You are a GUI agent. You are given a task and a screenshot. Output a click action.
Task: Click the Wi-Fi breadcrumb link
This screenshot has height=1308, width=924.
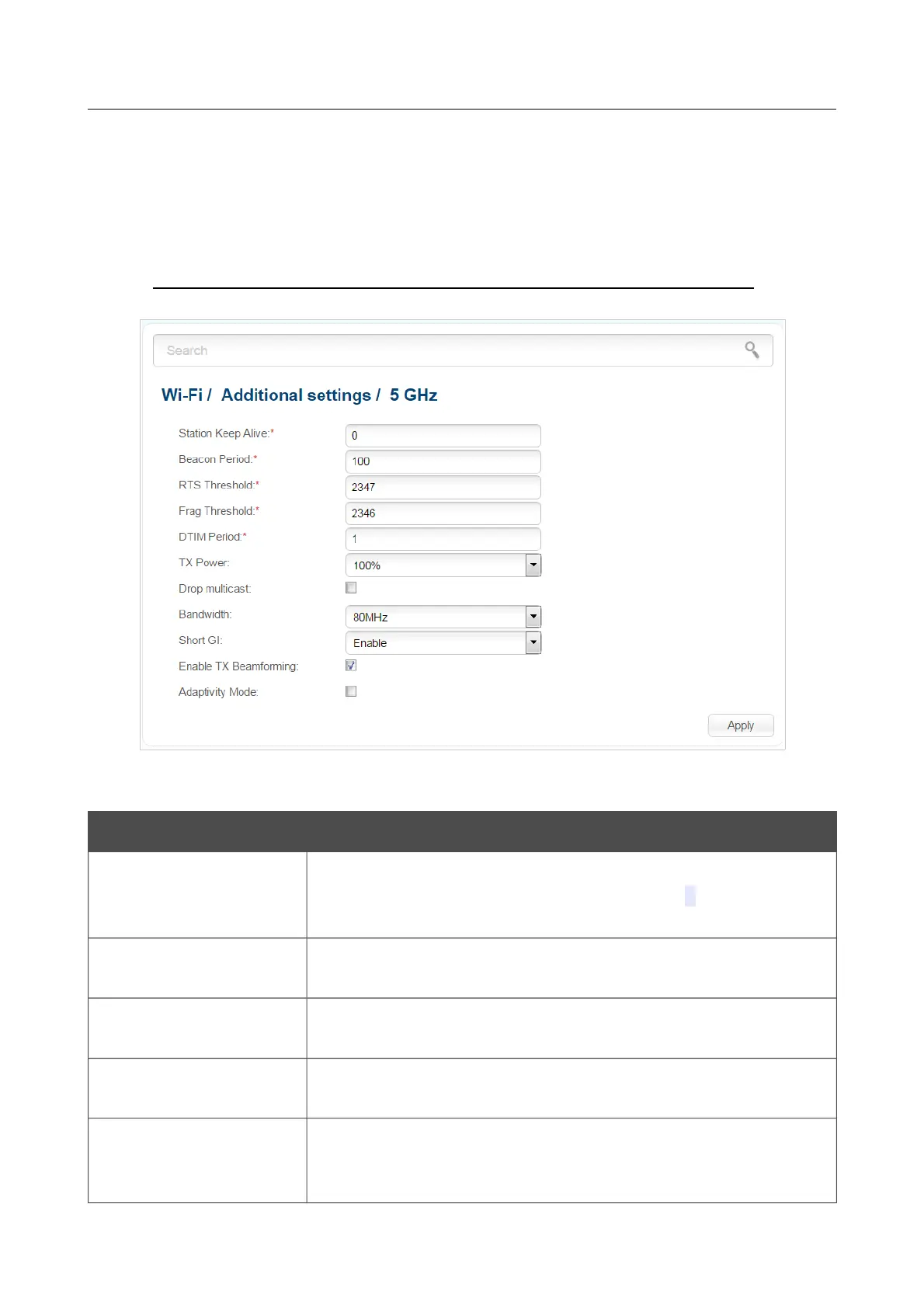(x=182, y=395)
